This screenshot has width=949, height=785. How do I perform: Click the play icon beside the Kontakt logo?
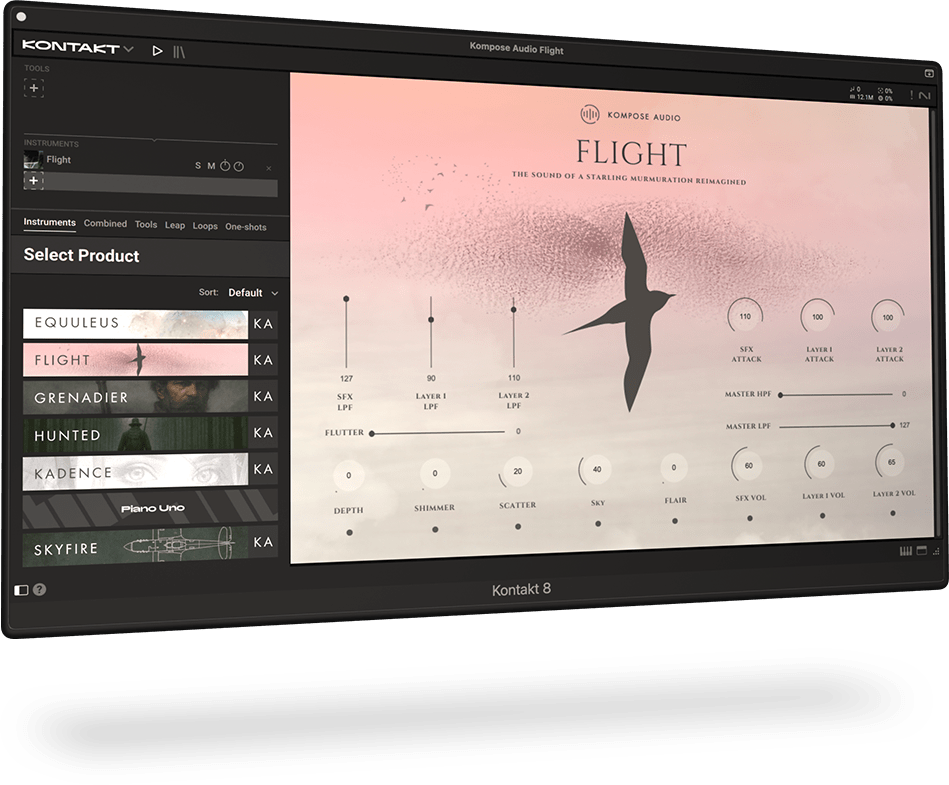point(157,50)
